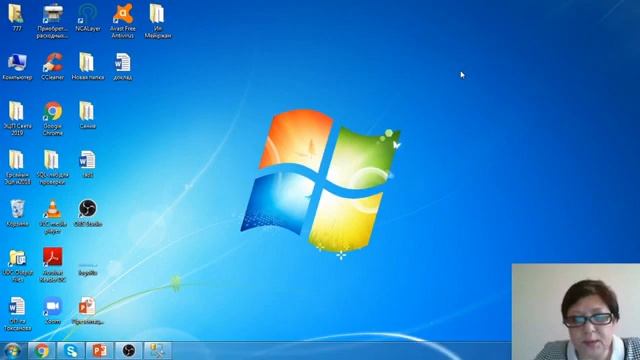
Task: Select the Word document left of Zoom
Action: (x=17, y=314)
